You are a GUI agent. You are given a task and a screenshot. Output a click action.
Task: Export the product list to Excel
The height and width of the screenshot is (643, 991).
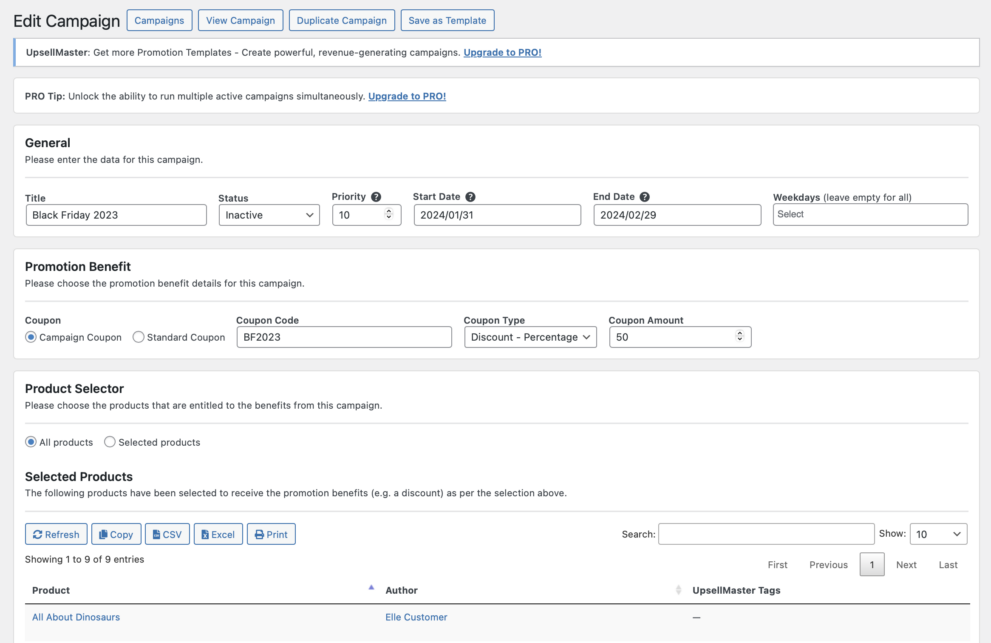tap(218, 533)
